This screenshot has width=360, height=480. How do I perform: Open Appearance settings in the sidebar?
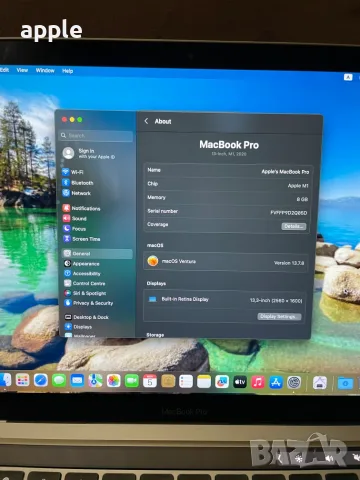tap(82, 264)
